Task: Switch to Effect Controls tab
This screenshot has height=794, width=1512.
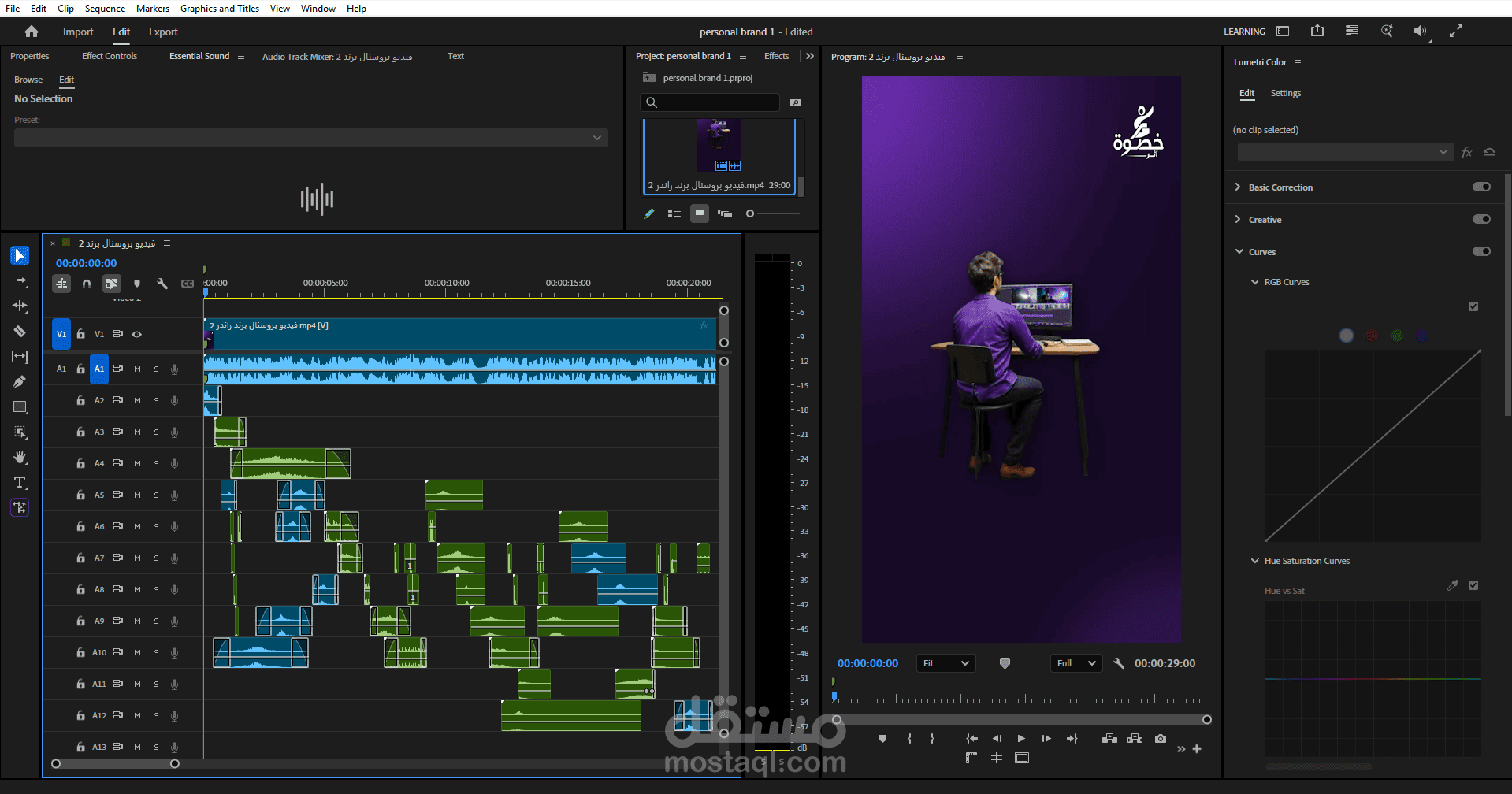Action: coord(110,56)
